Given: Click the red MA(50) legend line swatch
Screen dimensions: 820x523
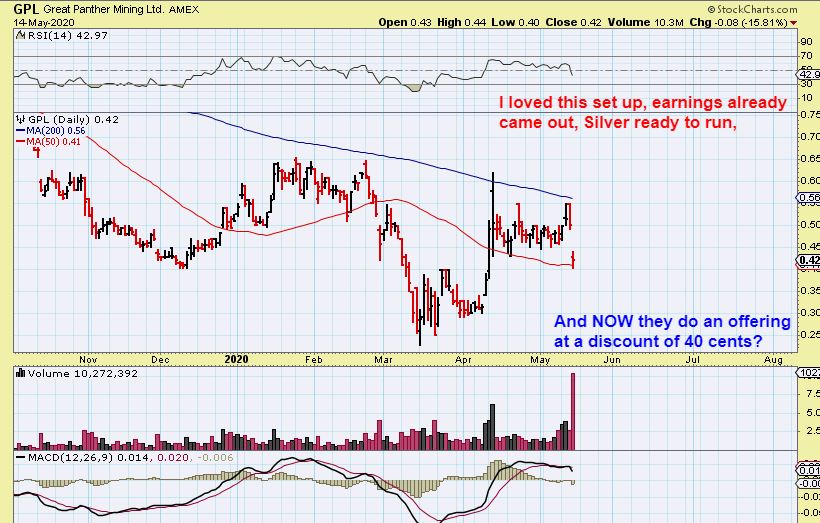Looking at the screenshot, I should coord(20,142).
